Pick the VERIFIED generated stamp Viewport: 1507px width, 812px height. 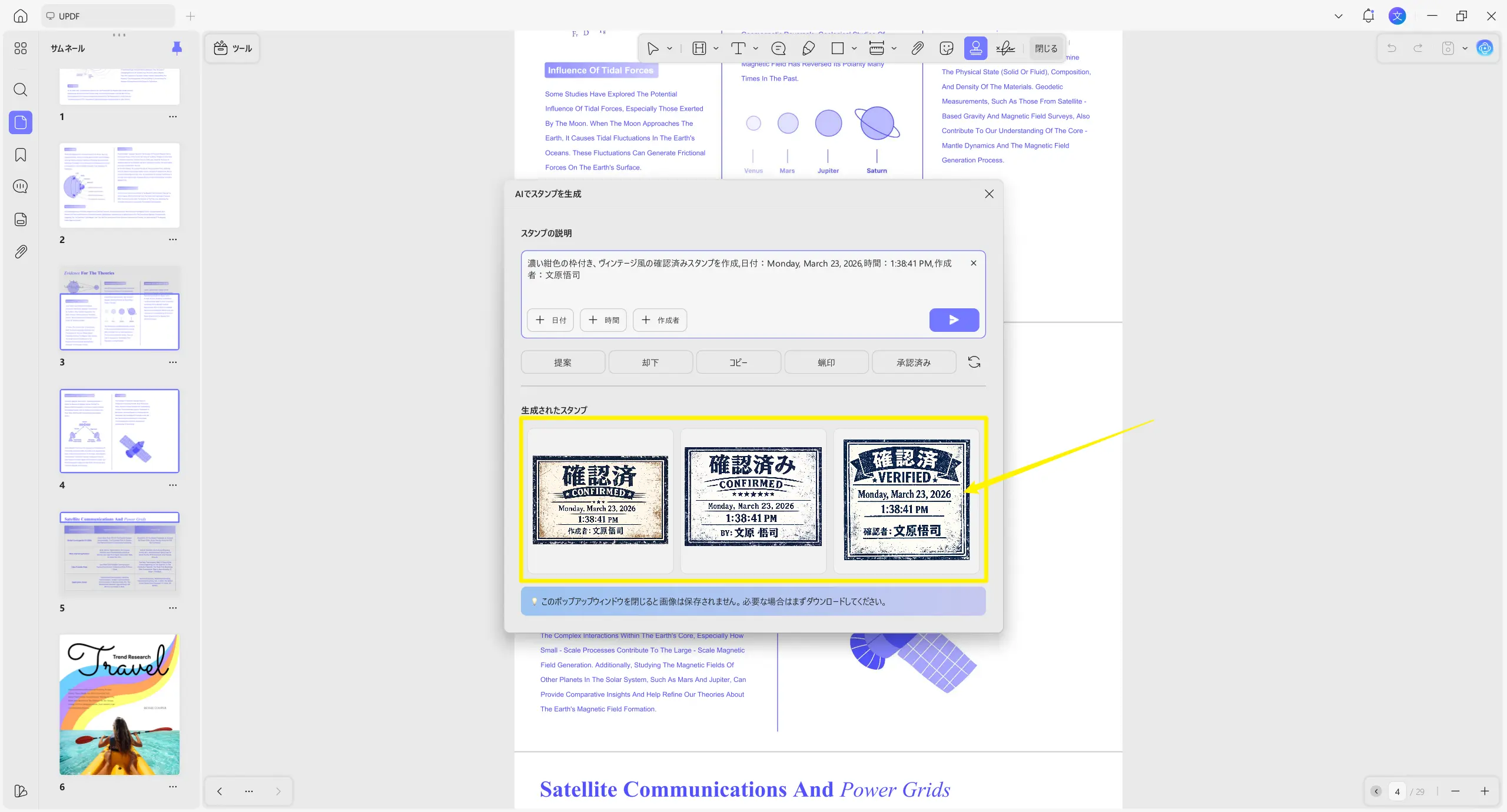pos(906,500)
